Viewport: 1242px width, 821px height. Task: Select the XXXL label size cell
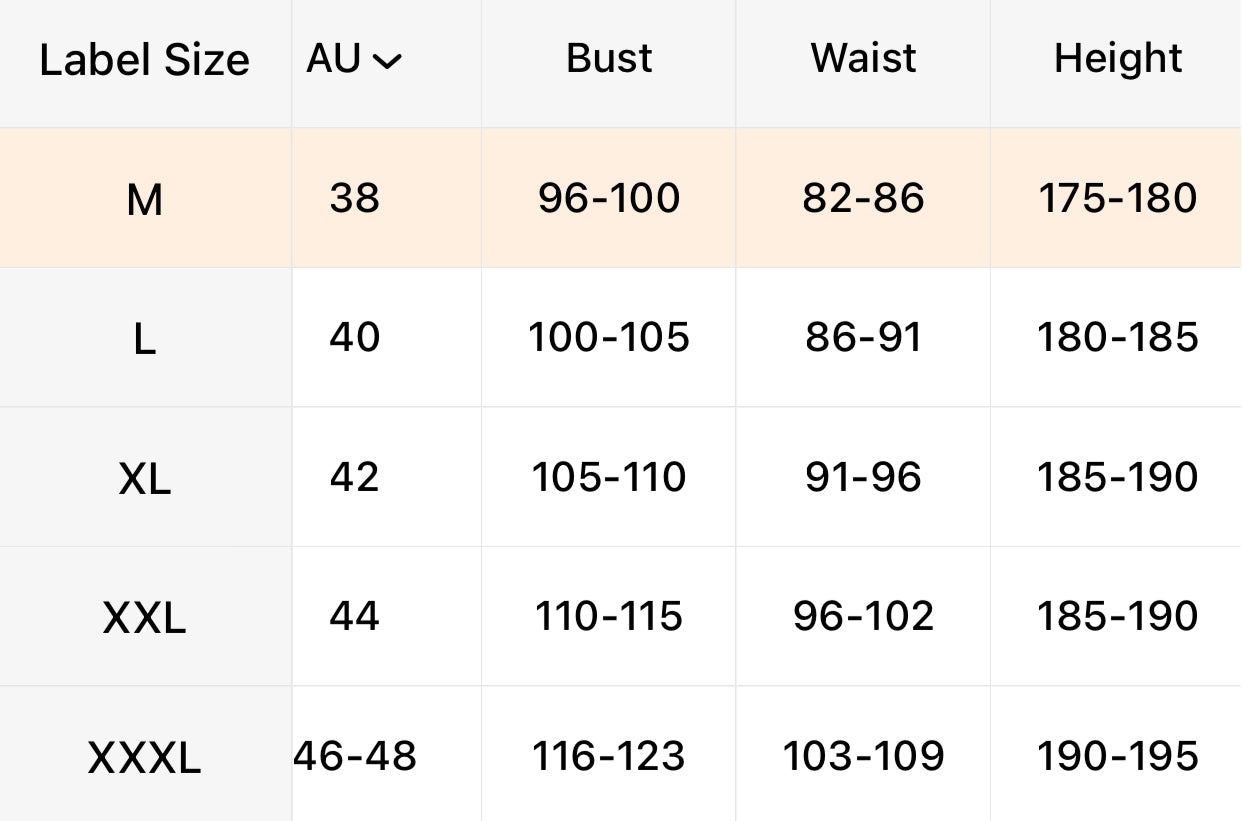coord(144,759)
